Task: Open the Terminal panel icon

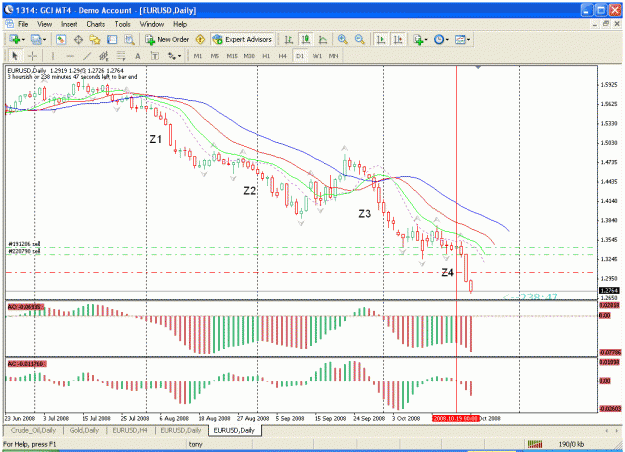Action: pos(112,39)
